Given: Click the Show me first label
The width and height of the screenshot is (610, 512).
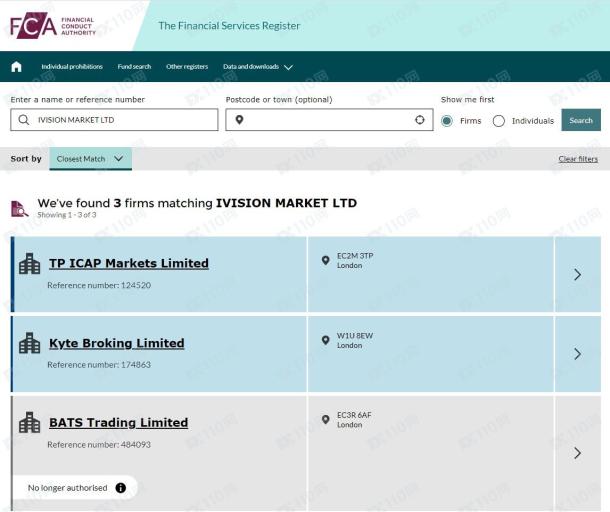Looking at the screenshot, I should point(468,100).
